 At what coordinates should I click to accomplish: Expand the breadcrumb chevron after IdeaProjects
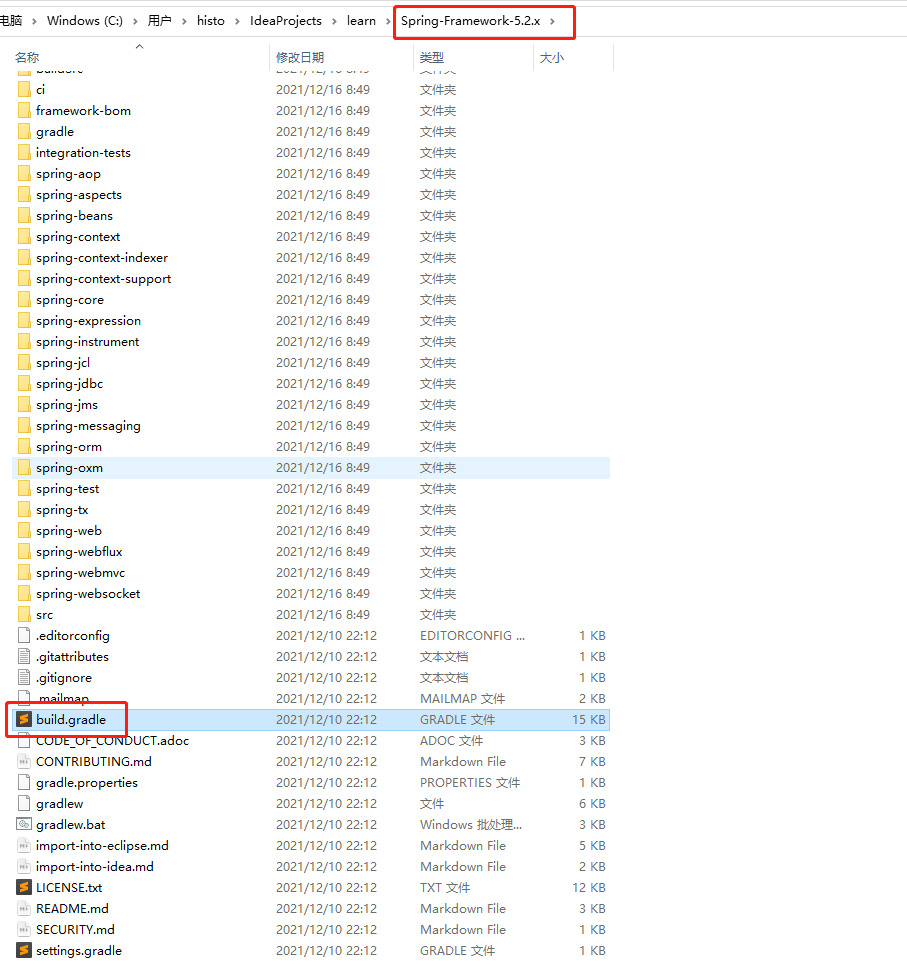(x=334, y=21)
